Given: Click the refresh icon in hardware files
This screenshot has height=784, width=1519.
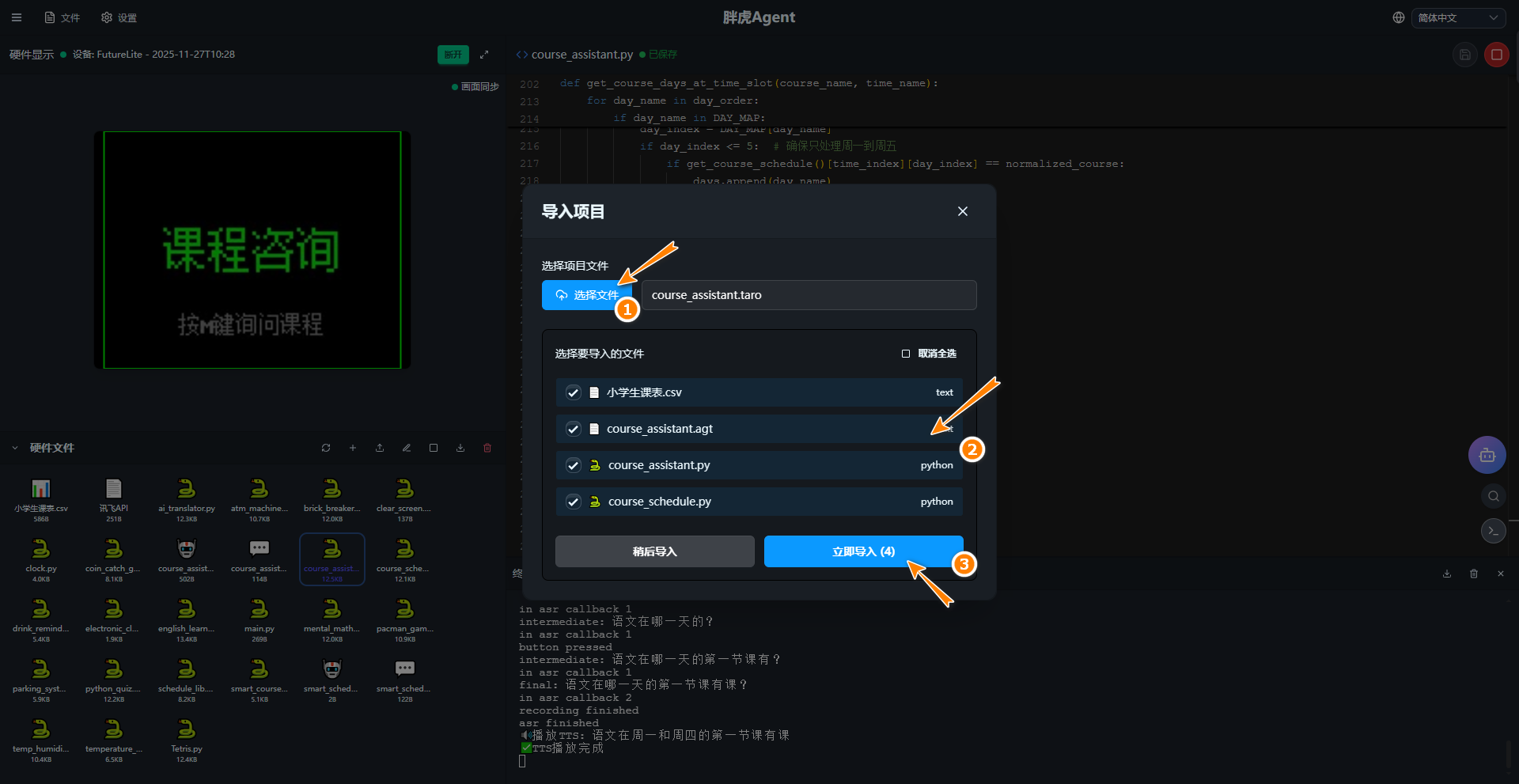Looking at the screenshot, I should click(326, 448).
